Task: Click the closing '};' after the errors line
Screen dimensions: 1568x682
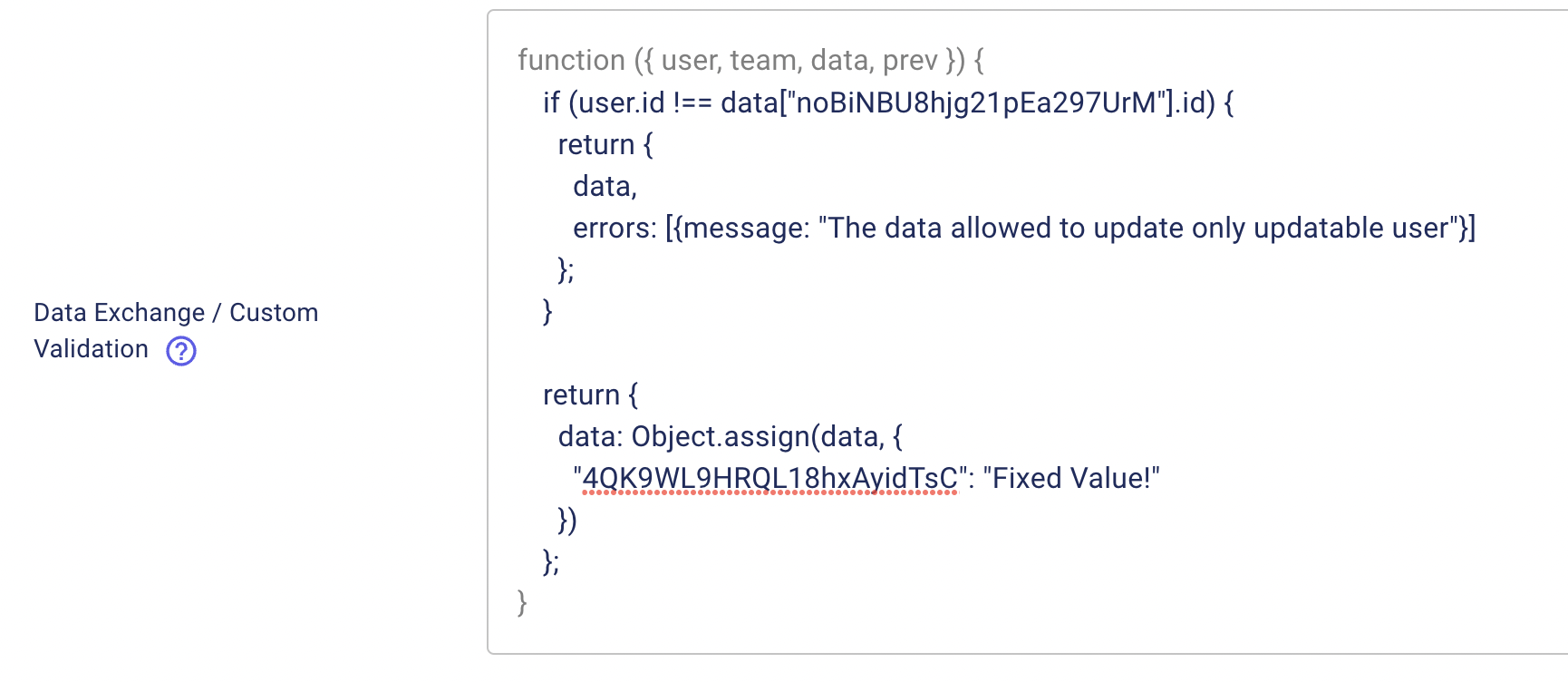Action: point(566,269)
